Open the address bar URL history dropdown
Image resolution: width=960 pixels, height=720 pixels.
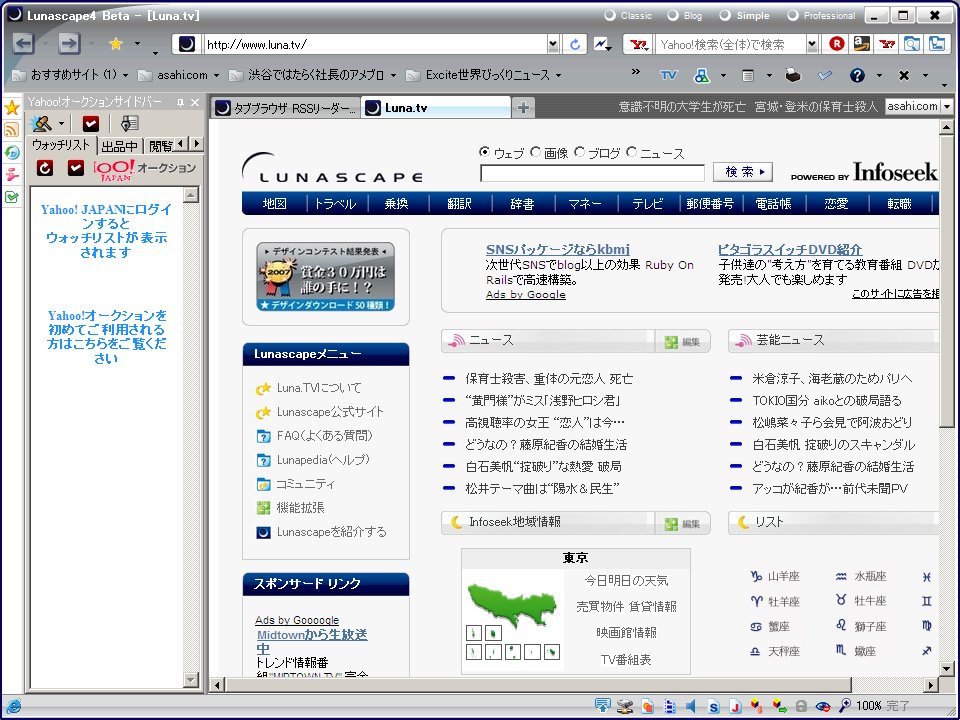pos(553,44)
